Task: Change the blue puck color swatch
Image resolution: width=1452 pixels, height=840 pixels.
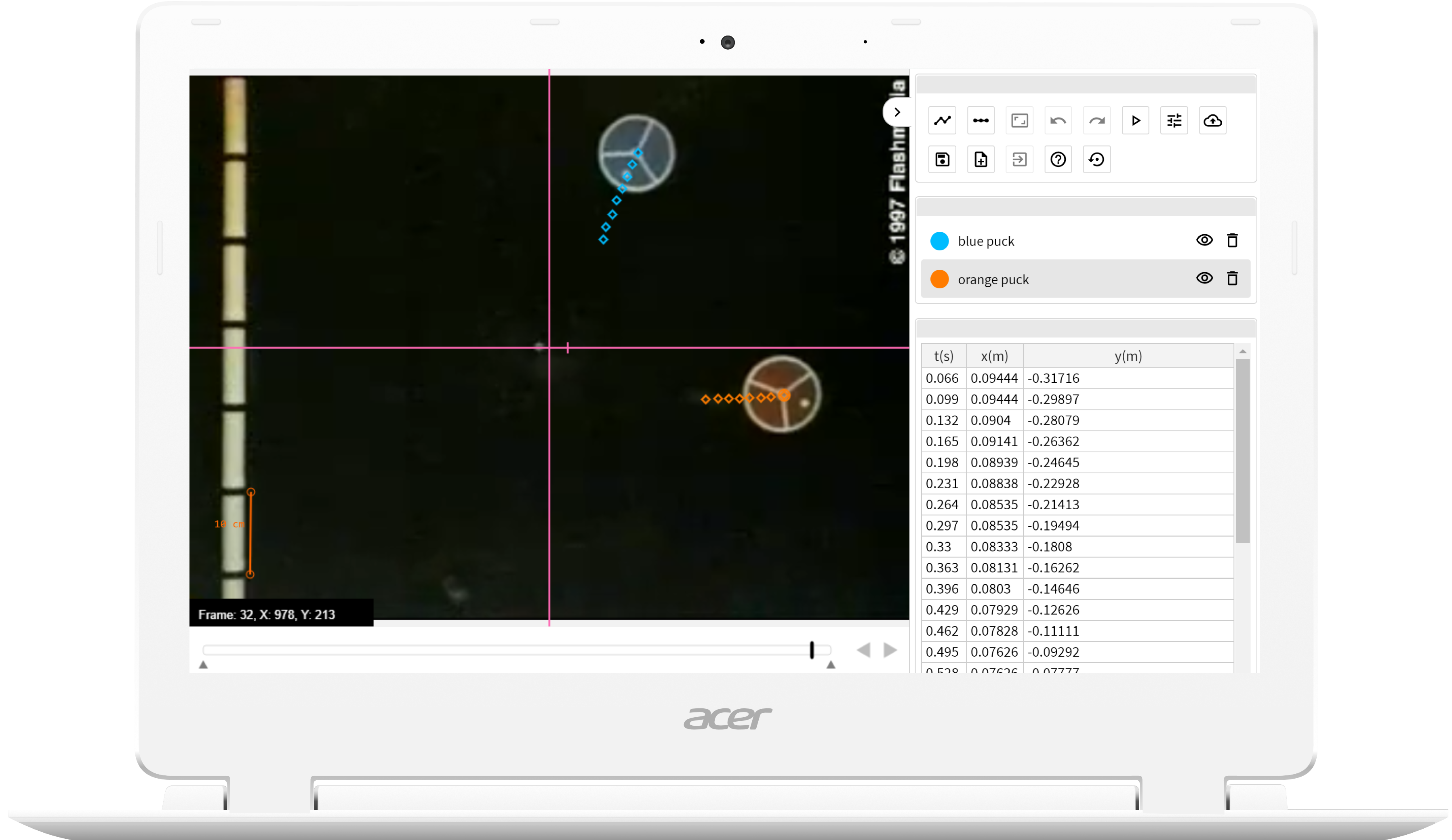Action: pyautogui.click(x=939, y=240)
